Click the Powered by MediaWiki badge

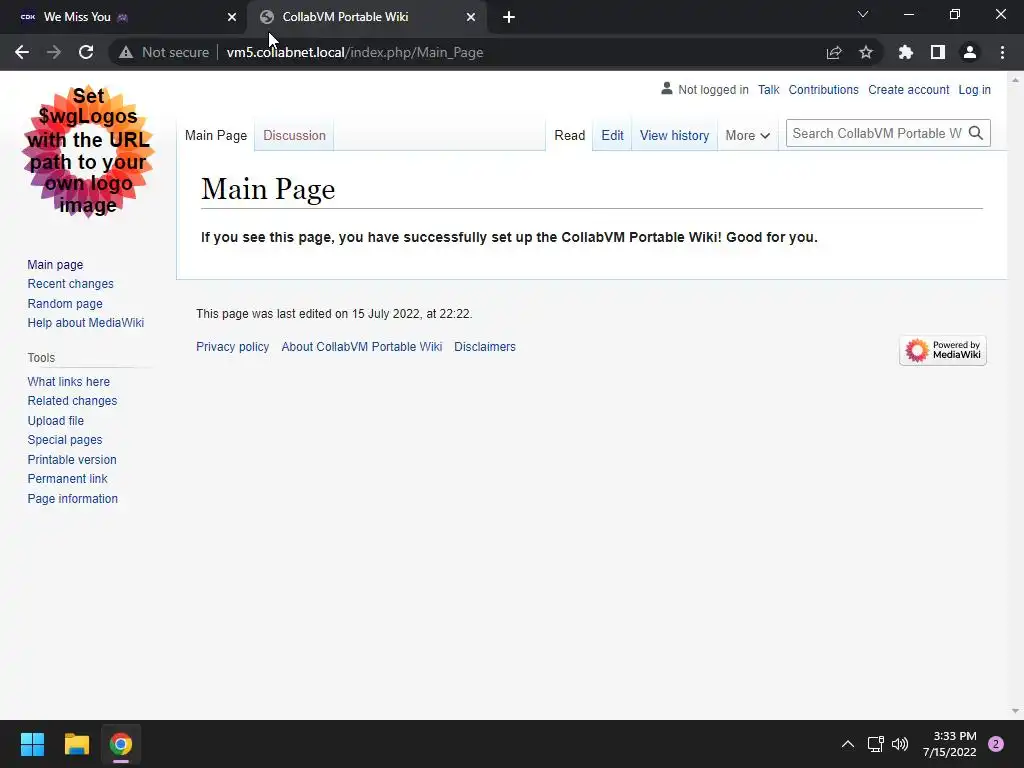point(943,351)
